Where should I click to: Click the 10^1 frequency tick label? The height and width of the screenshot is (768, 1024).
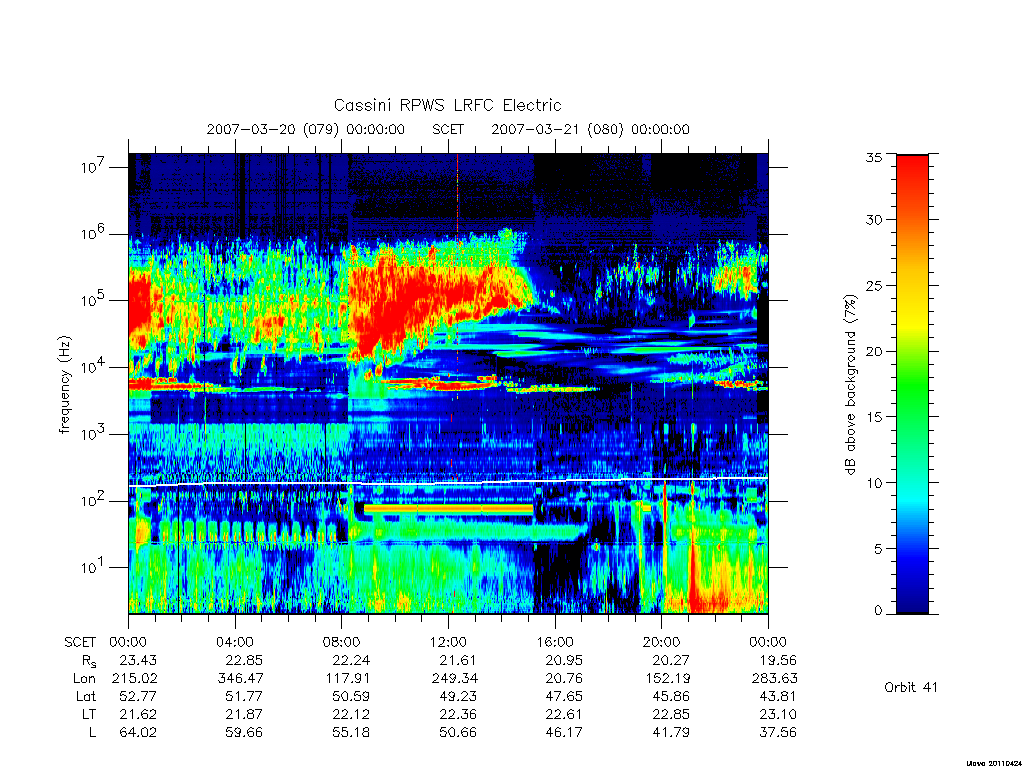(93, 567)
